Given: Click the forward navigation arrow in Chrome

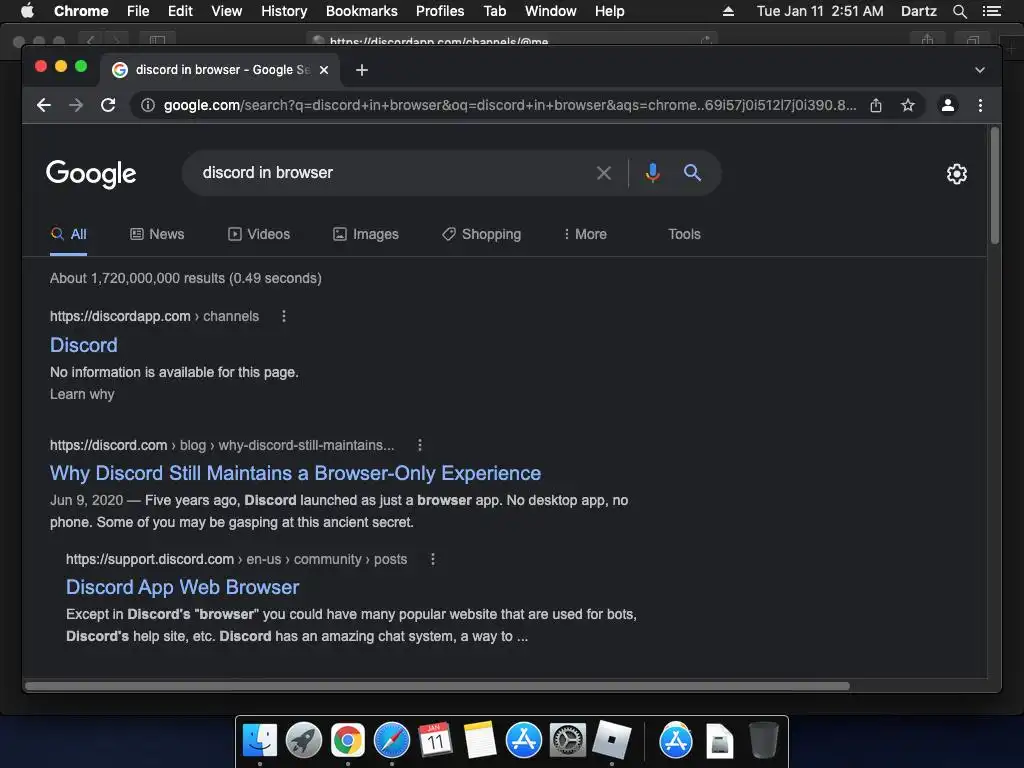Looking at the screenshot, I should (x=76, y=105).
